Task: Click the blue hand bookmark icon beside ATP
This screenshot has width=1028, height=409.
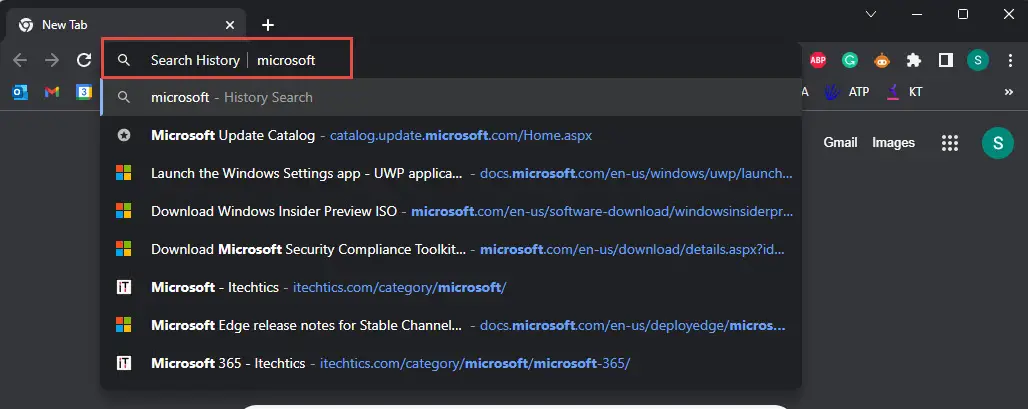Action: coord(831,92)
